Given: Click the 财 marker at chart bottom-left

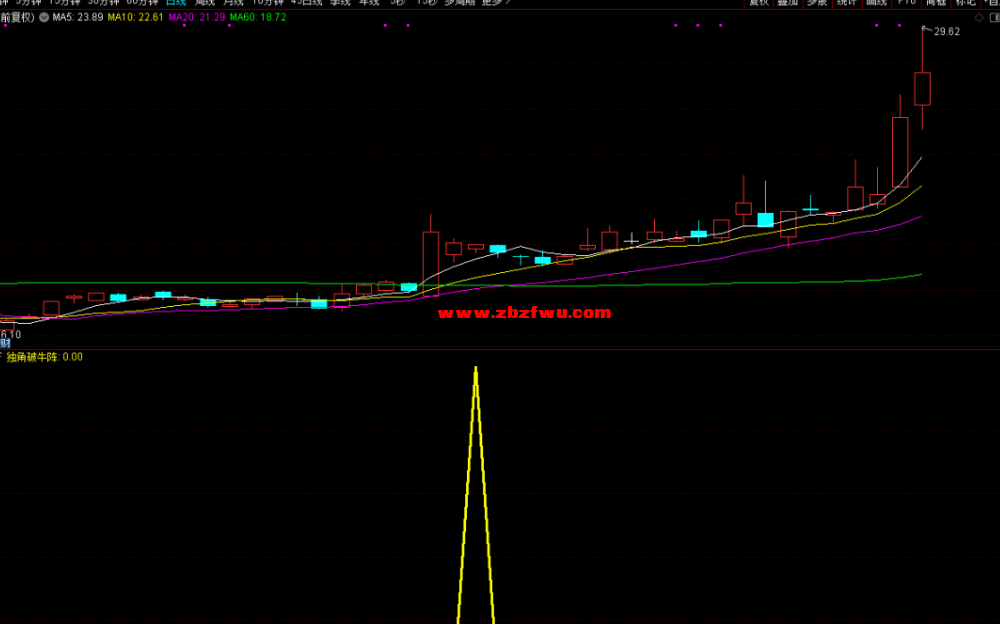Looking at the screenshot, I should pos(5,343).
